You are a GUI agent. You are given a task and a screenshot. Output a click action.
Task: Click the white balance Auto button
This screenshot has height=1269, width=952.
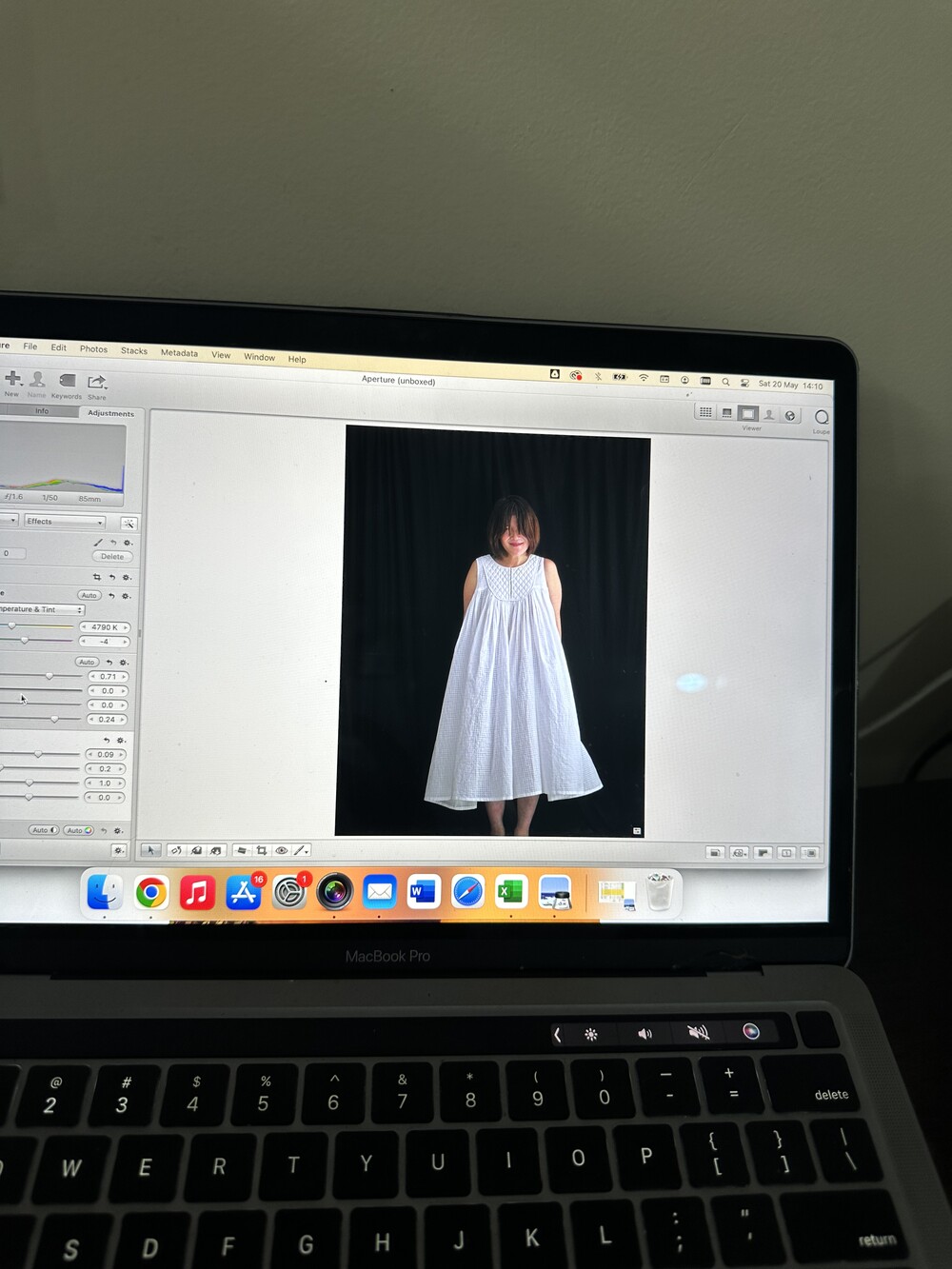coord(89,595)
